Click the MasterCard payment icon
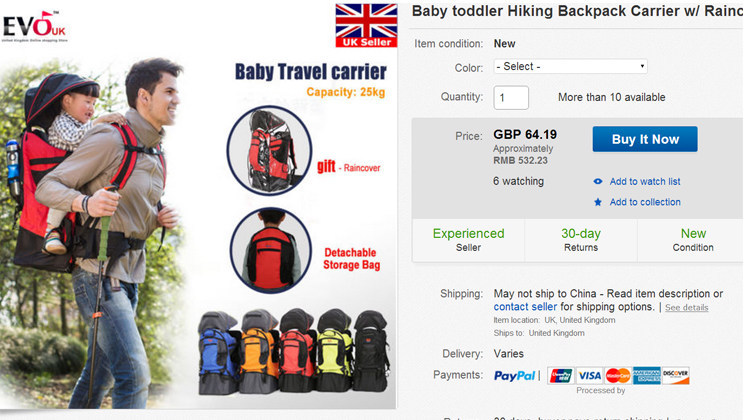This screenshot has height=420, width=750. tap(618, 376)
